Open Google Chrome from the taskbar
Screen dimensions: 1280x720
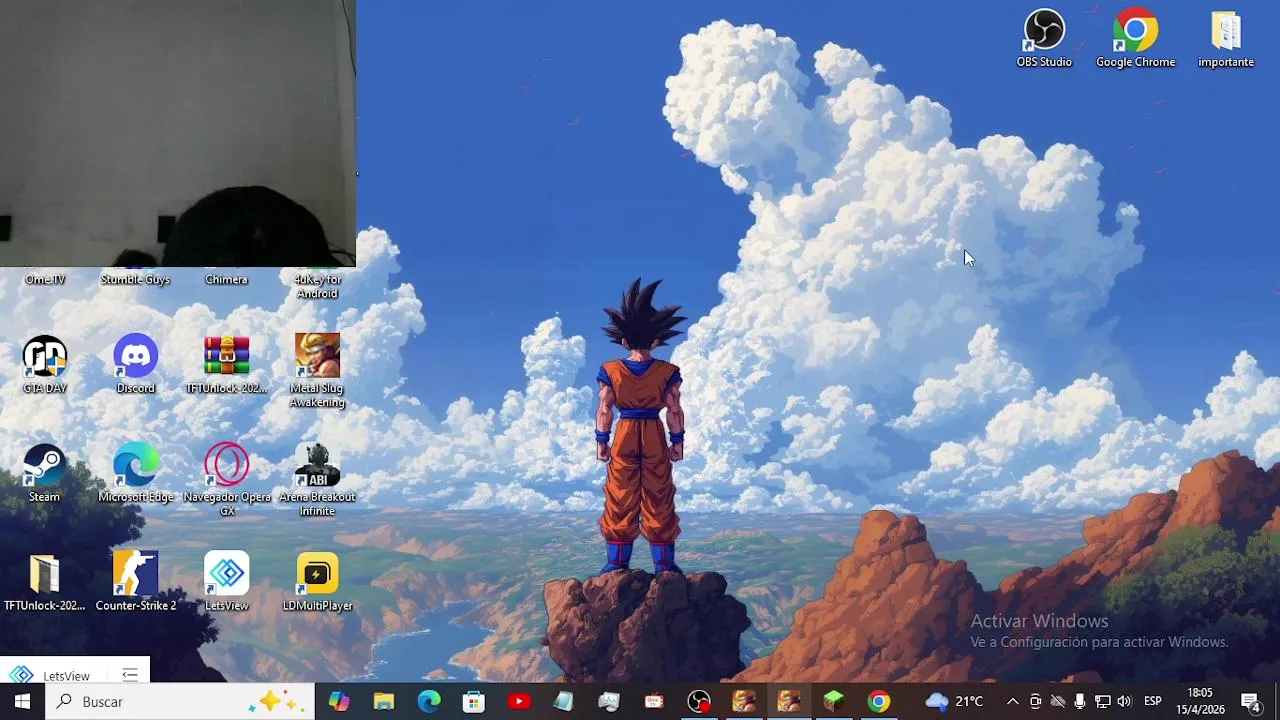pyautogui.click(x=879, y=702)
